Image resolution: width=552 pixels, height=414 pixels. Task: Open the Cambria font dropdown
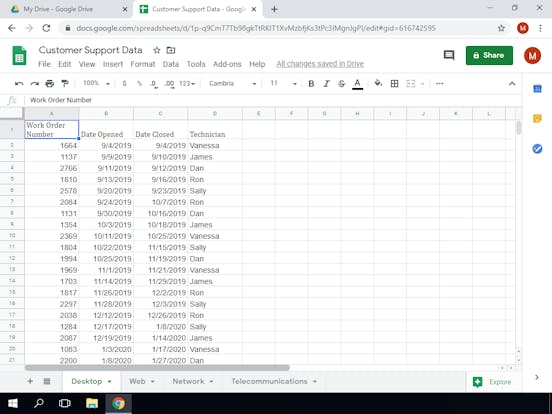point(232,83)
